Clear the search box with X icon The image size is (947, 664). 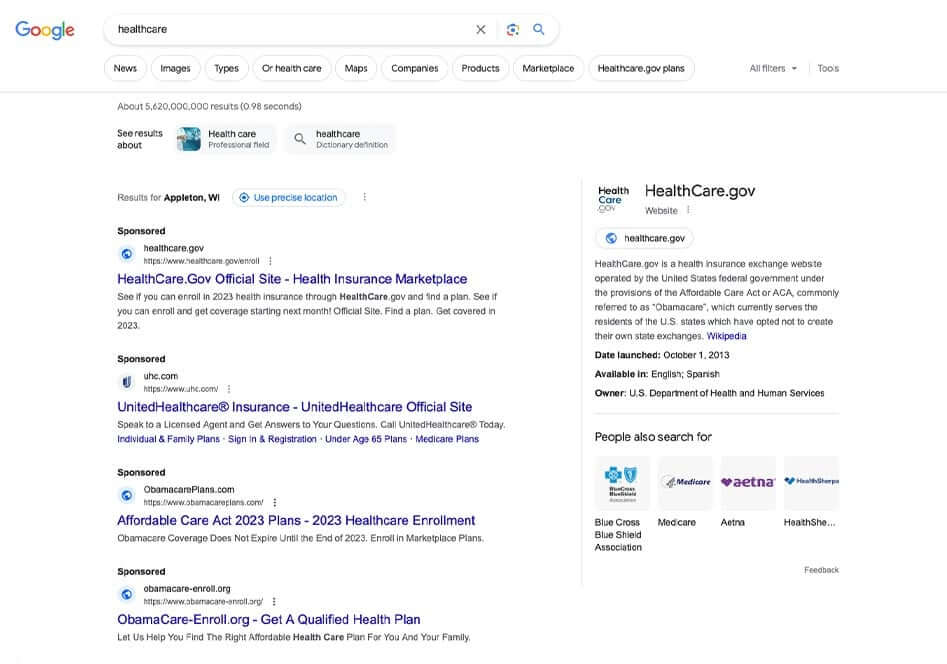[x=481, y=30]
